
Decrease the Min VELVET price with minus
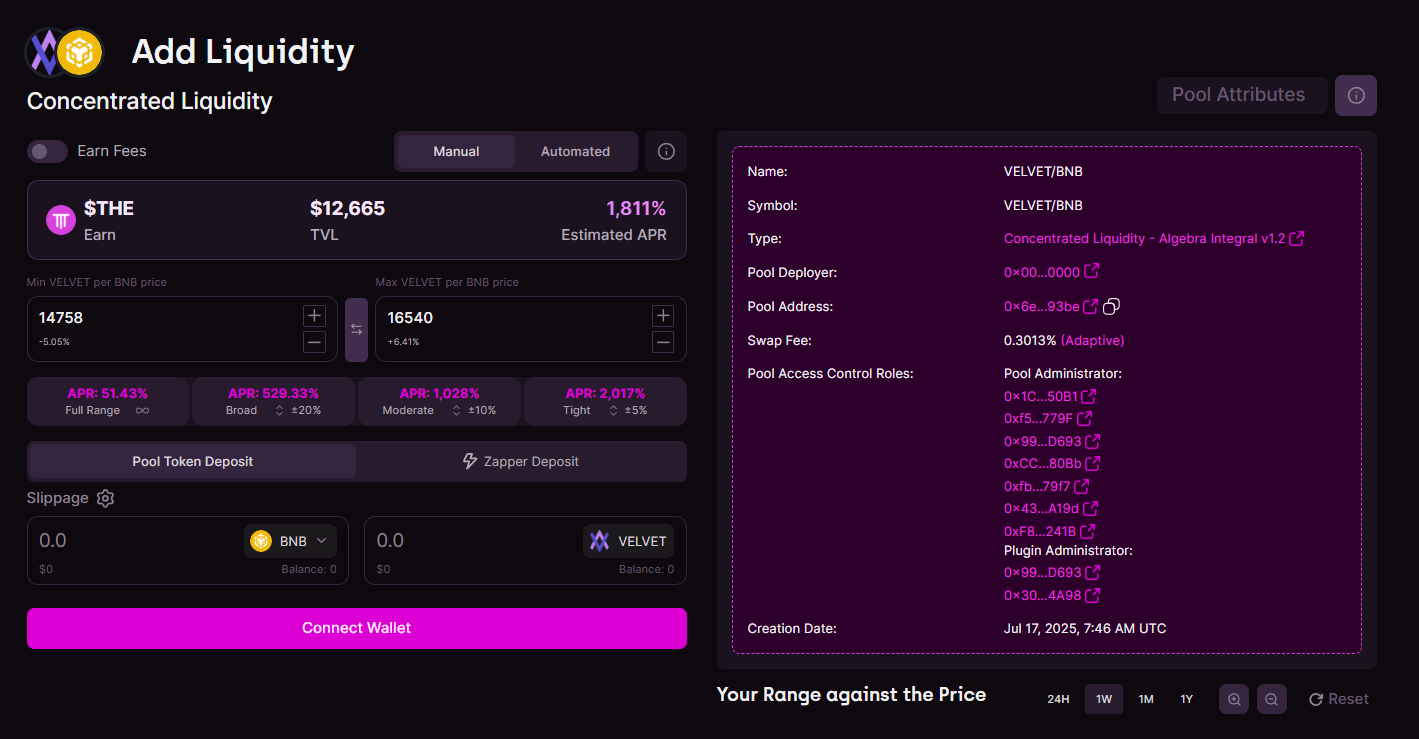314,343
